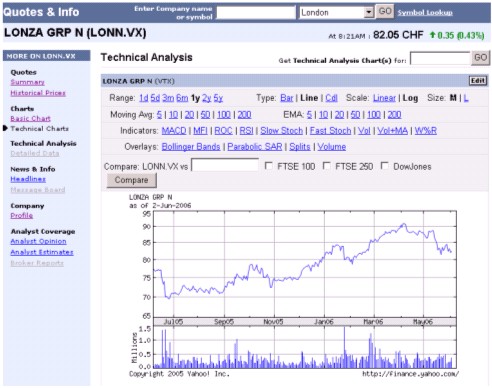The width and height of the screenshot is (492, 388).
Task: Open the Analyst Opinion link
Action: coord(38,241)
